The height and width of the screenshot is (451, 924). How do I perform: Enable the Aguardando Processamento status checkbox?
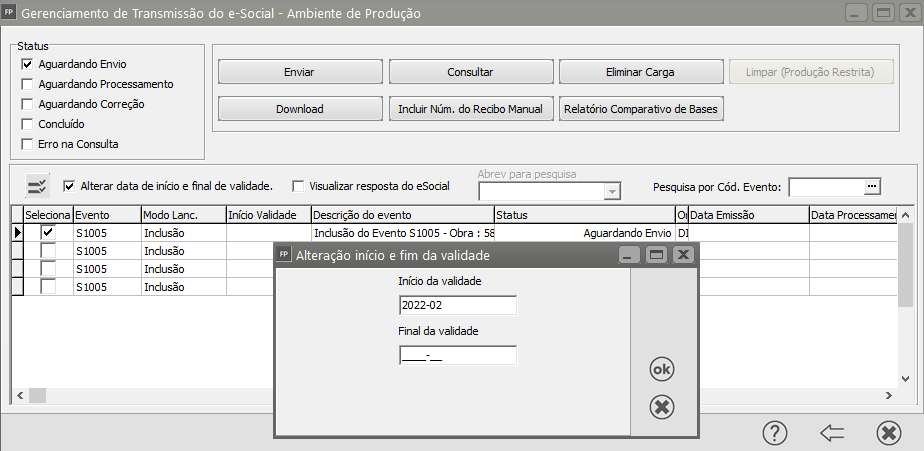click(27, 84)
